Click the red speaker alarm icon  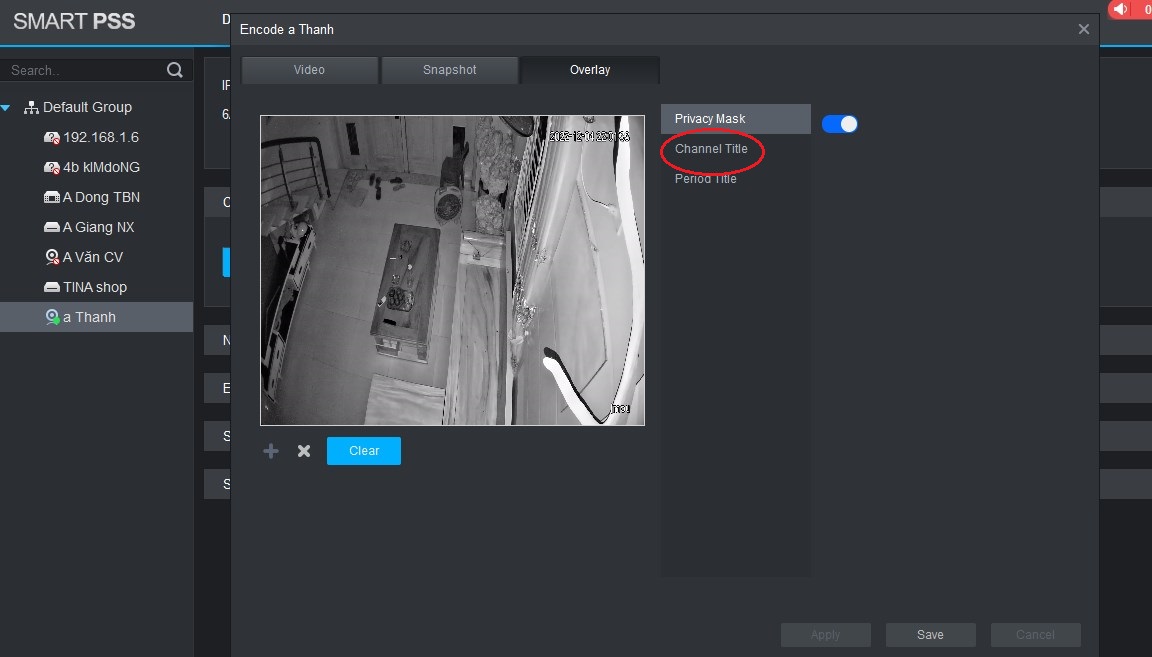(x=1120, y=9)
